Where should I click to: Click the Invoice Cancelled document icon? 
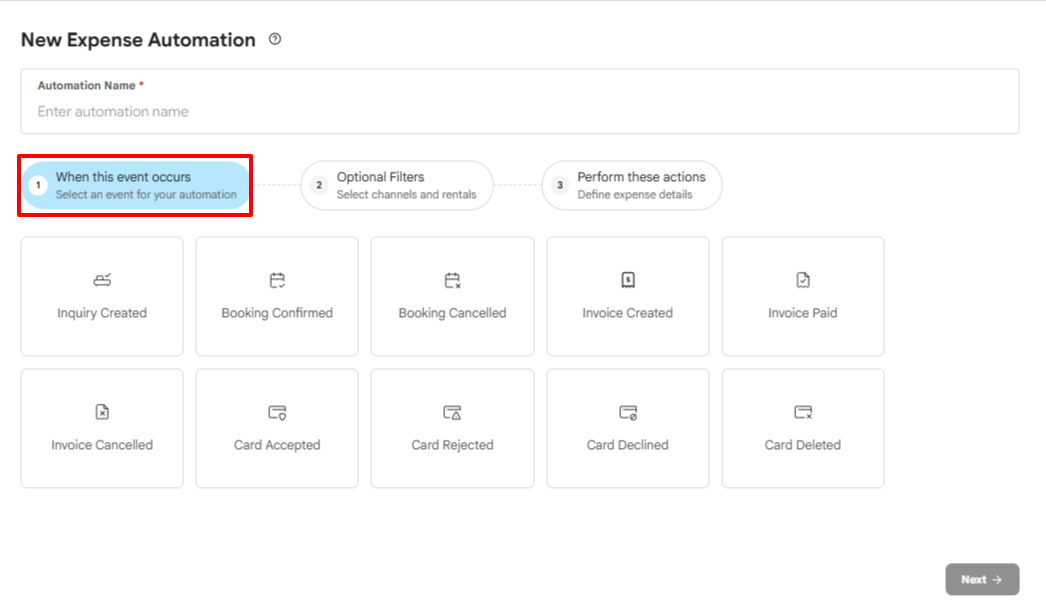coord(102,412)
